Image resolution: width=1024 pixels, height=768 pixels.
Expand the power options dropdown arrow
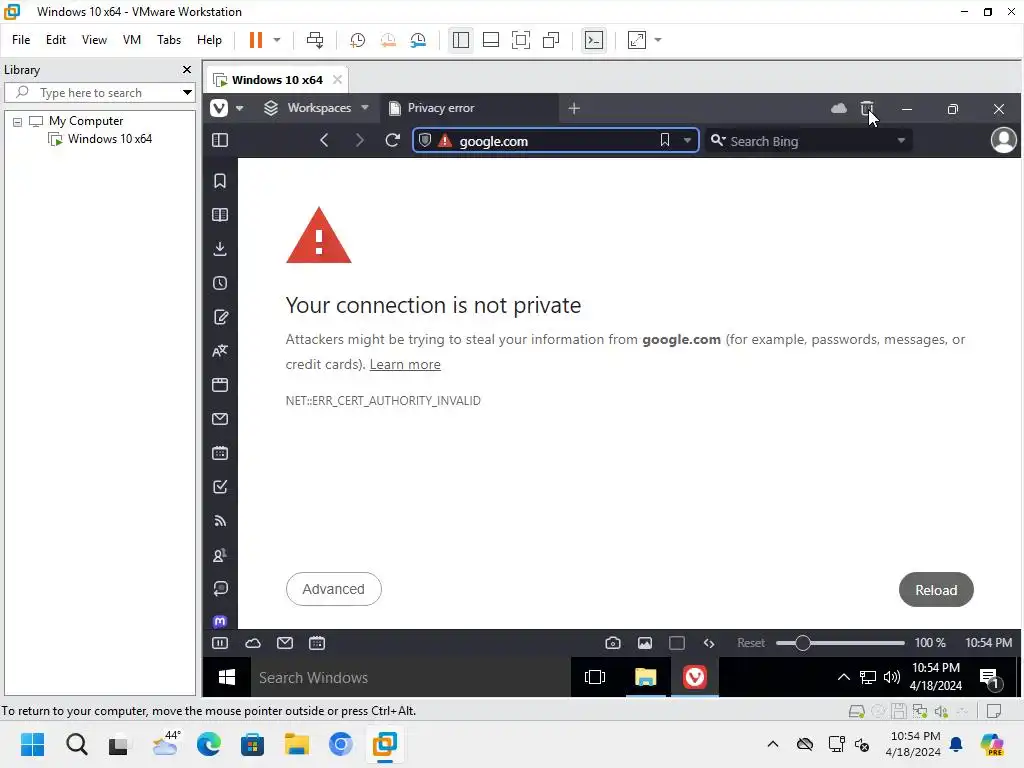(x=277, y=40)
